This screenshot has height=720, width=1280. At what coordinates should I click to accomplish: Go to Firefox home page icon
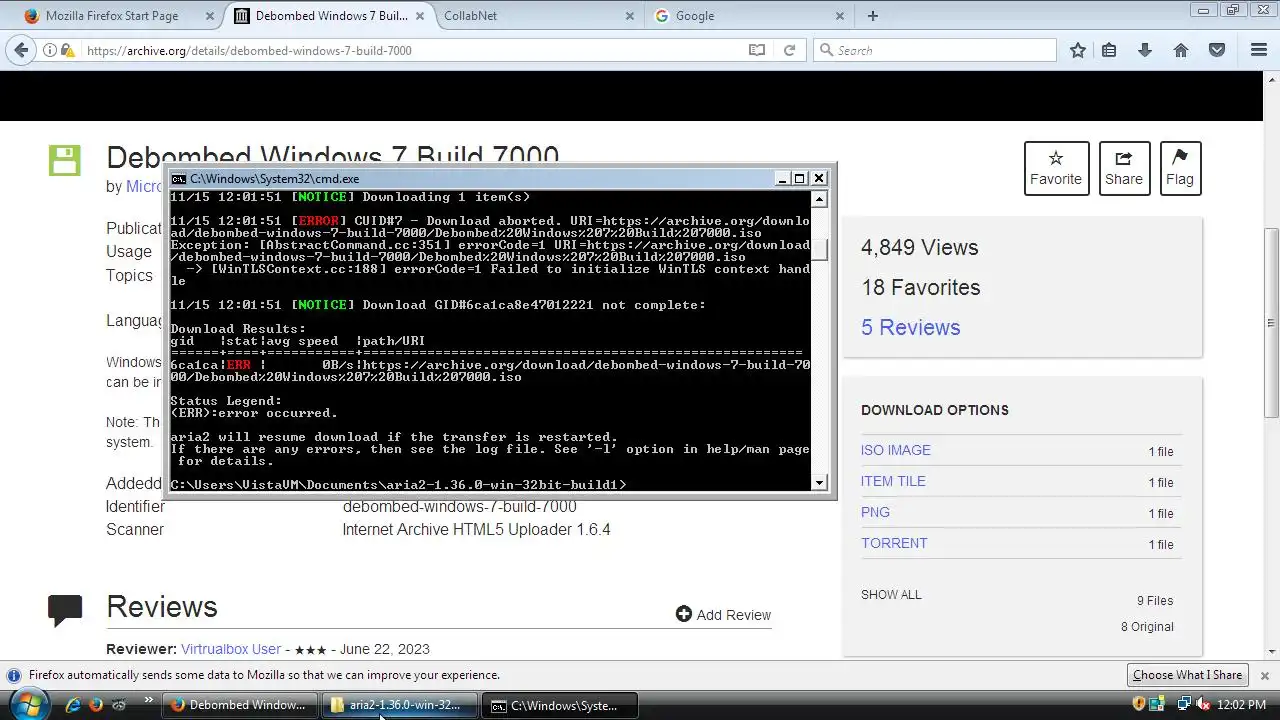click(x=1181, y=50)
